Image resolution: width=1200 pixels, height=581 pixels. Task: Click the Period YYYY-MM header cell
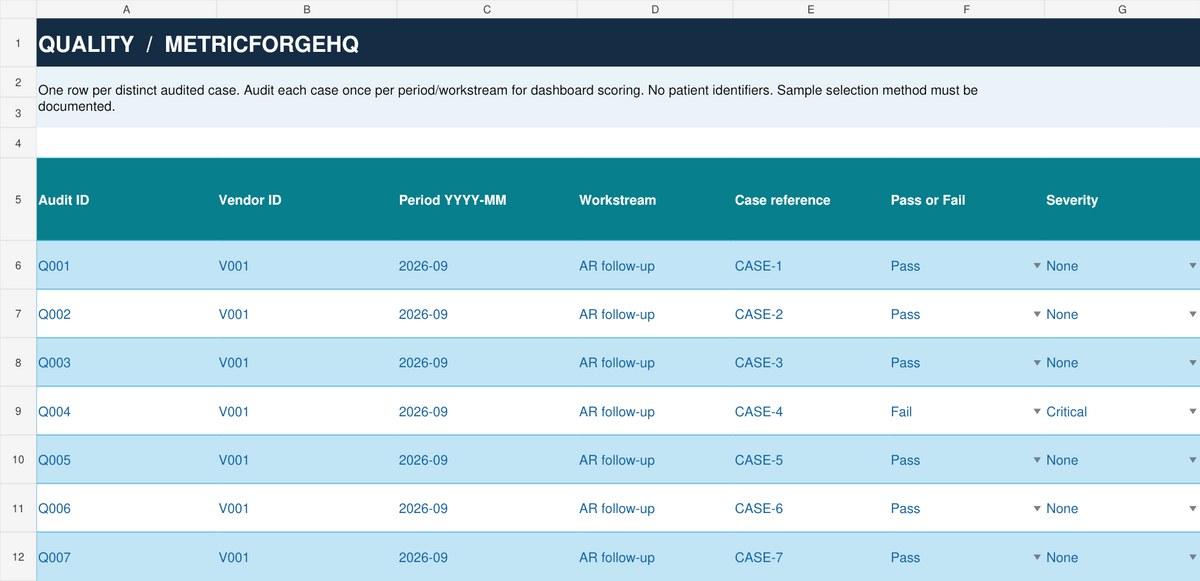pos(487,200)
